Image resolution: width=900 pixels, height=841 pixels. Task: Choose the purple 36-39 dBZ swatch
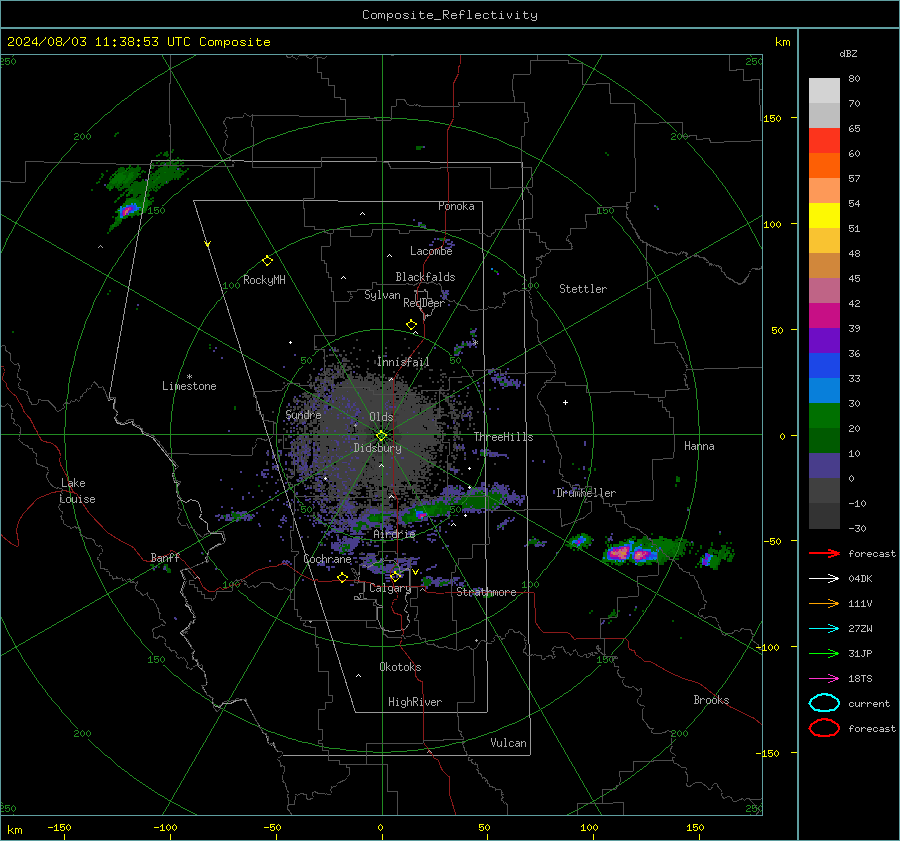click(824, 340)
